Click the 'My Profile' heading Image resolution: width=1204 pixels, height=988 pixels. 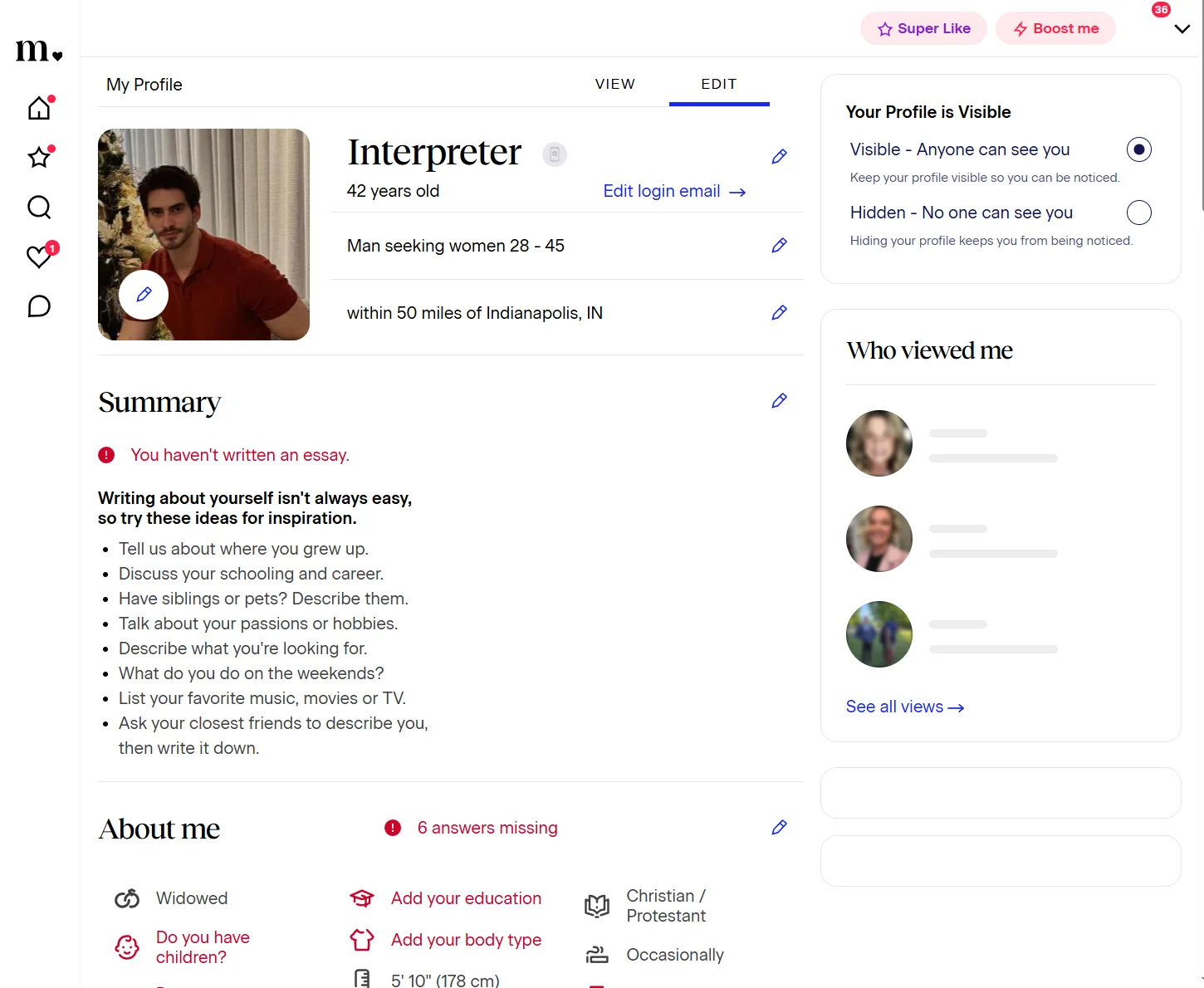[x=144, y=85]
